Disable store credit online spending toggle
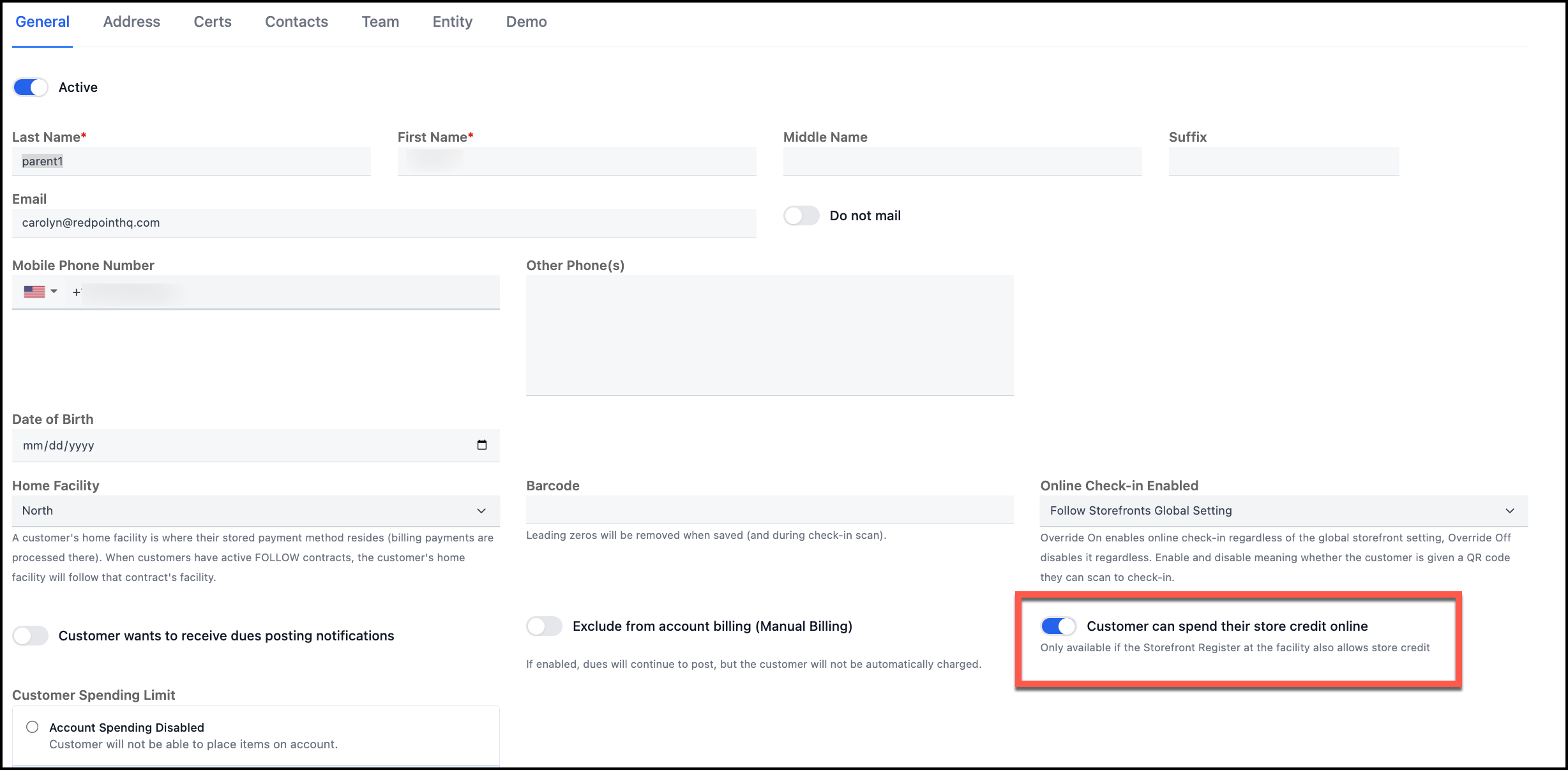This screenshot has height=770, width=1568. coord(1058,626)
